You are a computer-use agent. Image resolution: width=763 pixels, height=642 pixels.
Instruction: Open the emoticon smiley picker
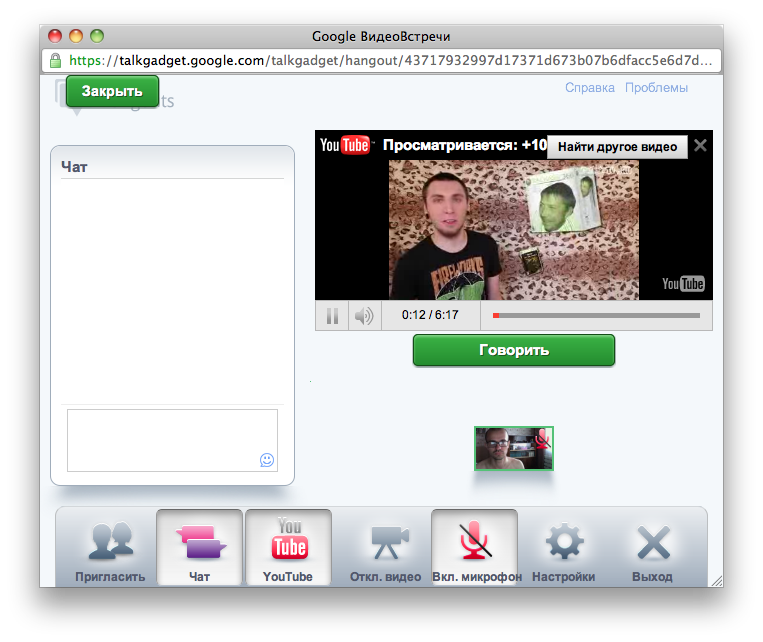click(x=267, y=460)
